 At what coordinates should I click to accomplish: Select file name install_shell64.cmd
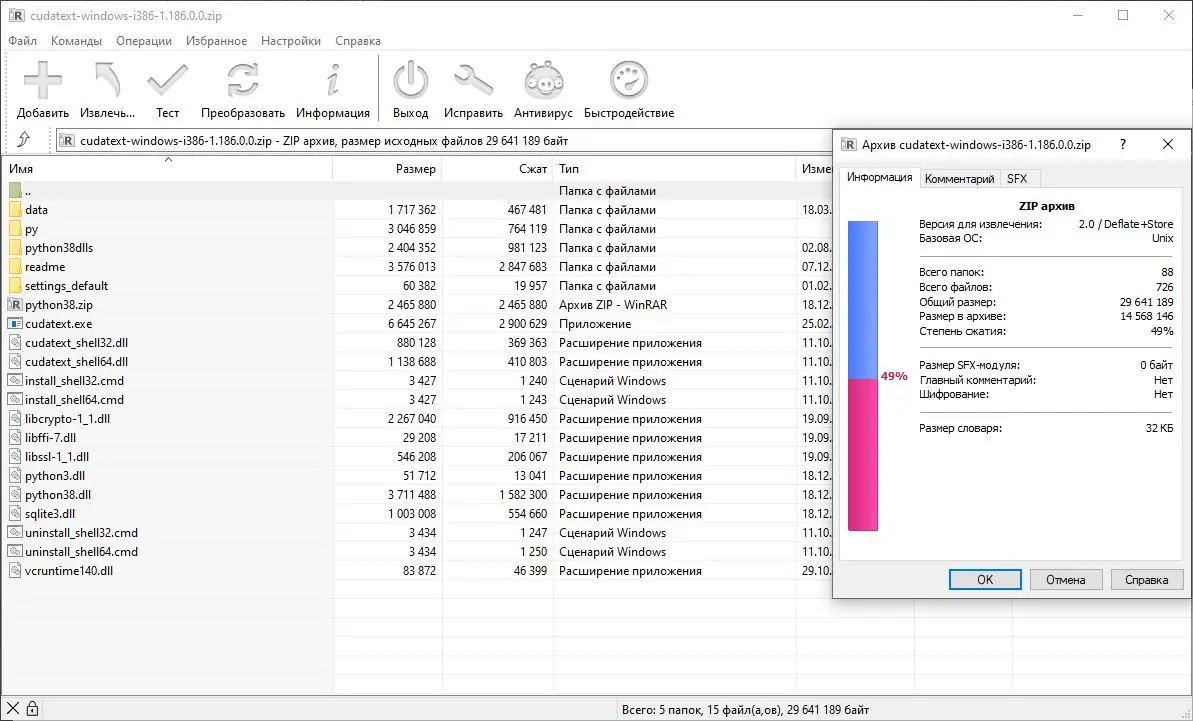pos(74,400)
